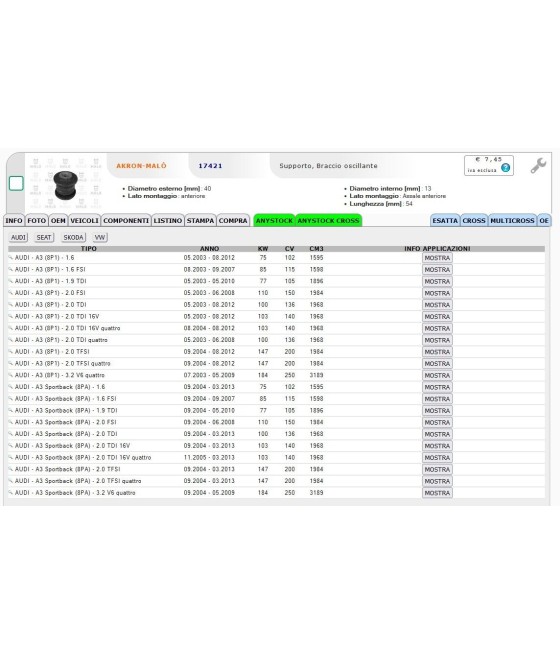
Task: Click the wrench tool icon
Action: tap(538, 166)
